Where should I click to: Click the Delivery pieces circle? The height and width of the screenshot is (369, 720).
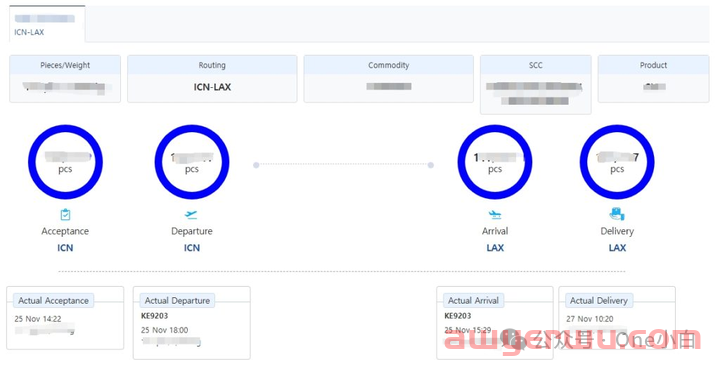pos(617,162)
